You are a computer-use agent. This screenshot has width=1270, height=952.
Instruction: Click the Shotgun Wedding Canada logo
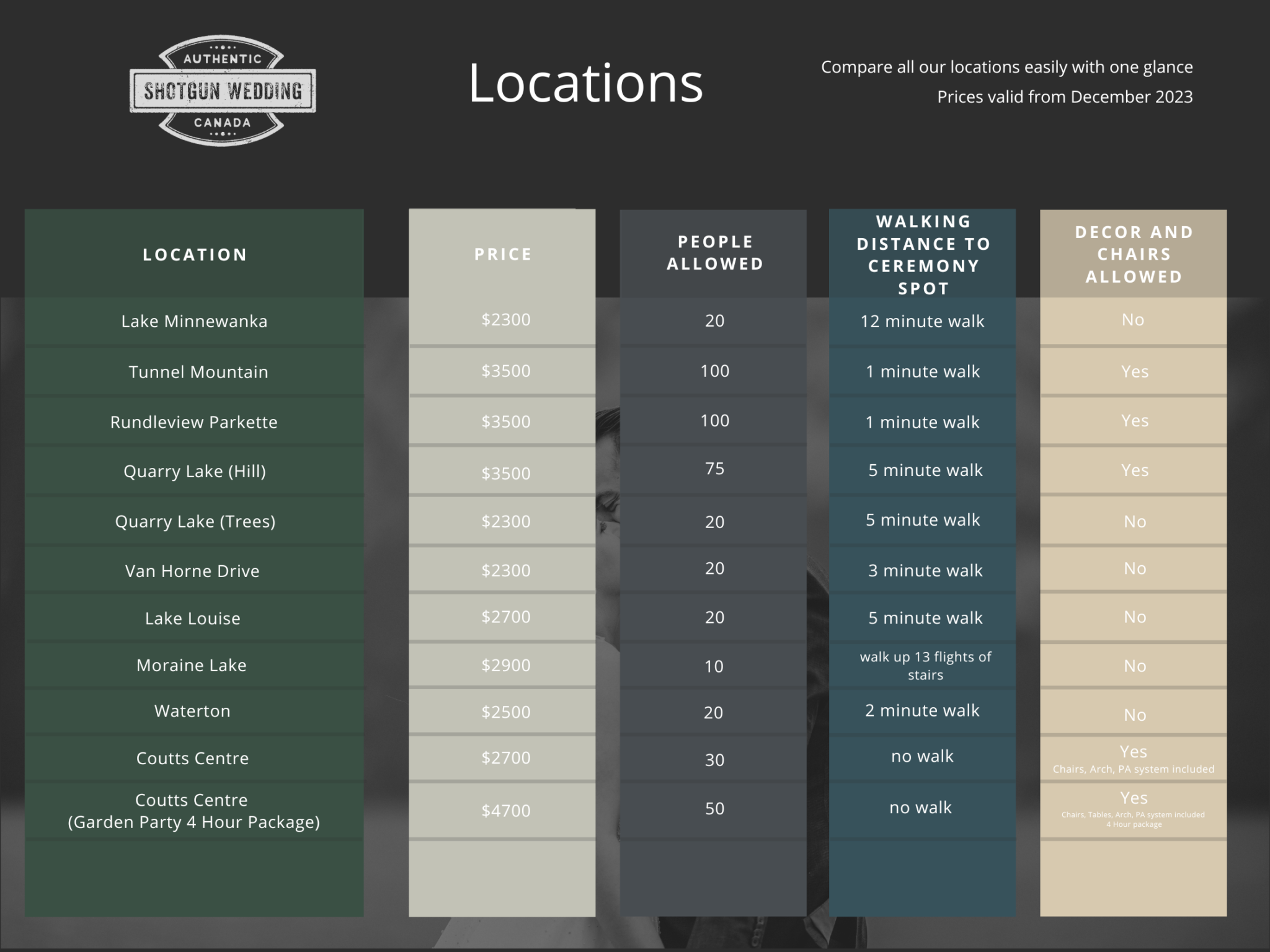[223, 90]
